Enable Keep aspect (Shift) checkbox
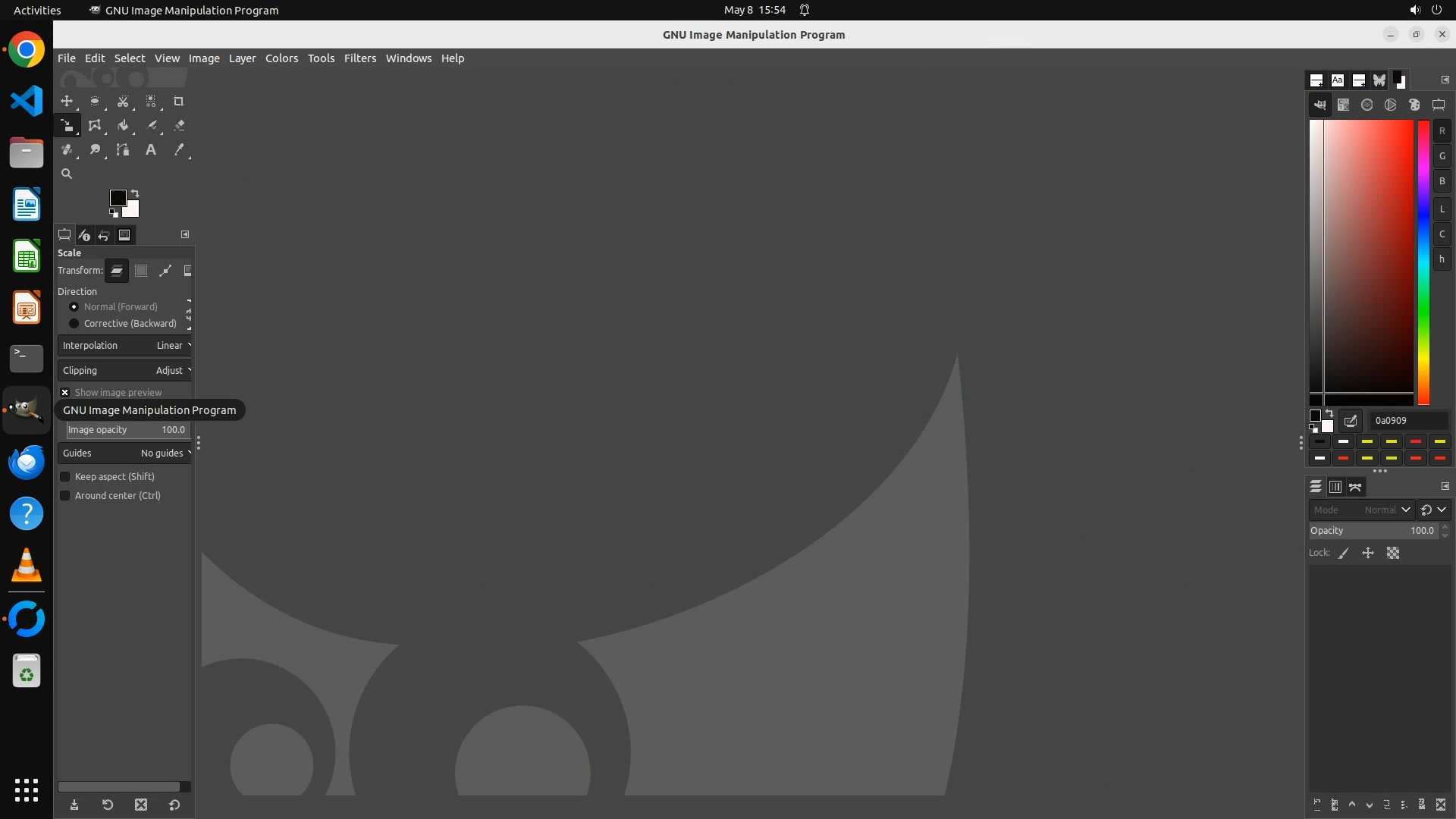This screenshot has height=819, width=1456. (x=65, y=477)
